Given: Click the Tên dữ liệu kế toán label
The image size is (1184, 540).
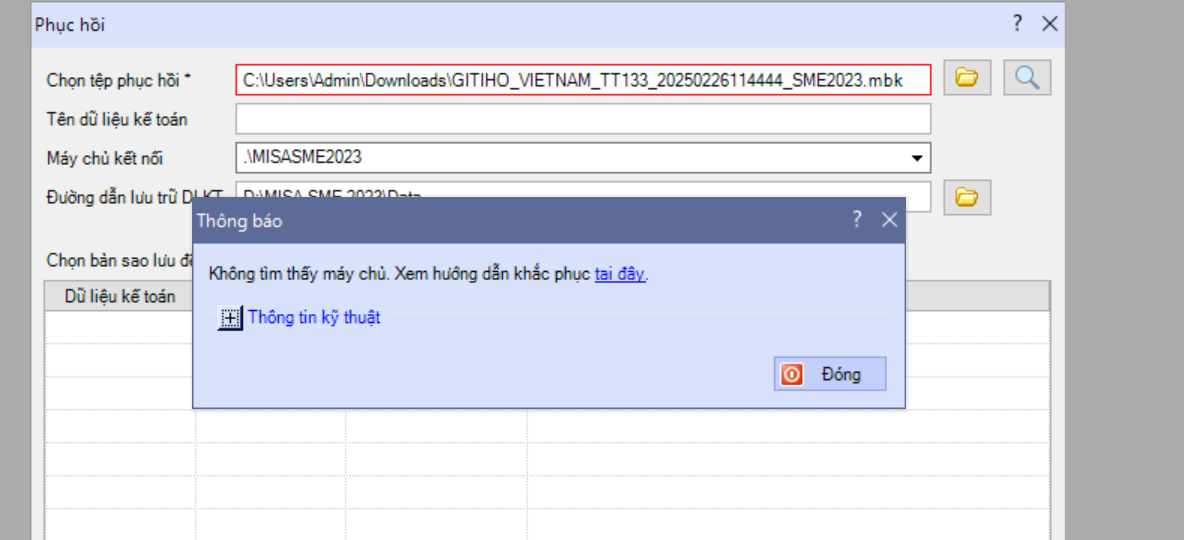Looking at the screenshot, I should 117,119.
